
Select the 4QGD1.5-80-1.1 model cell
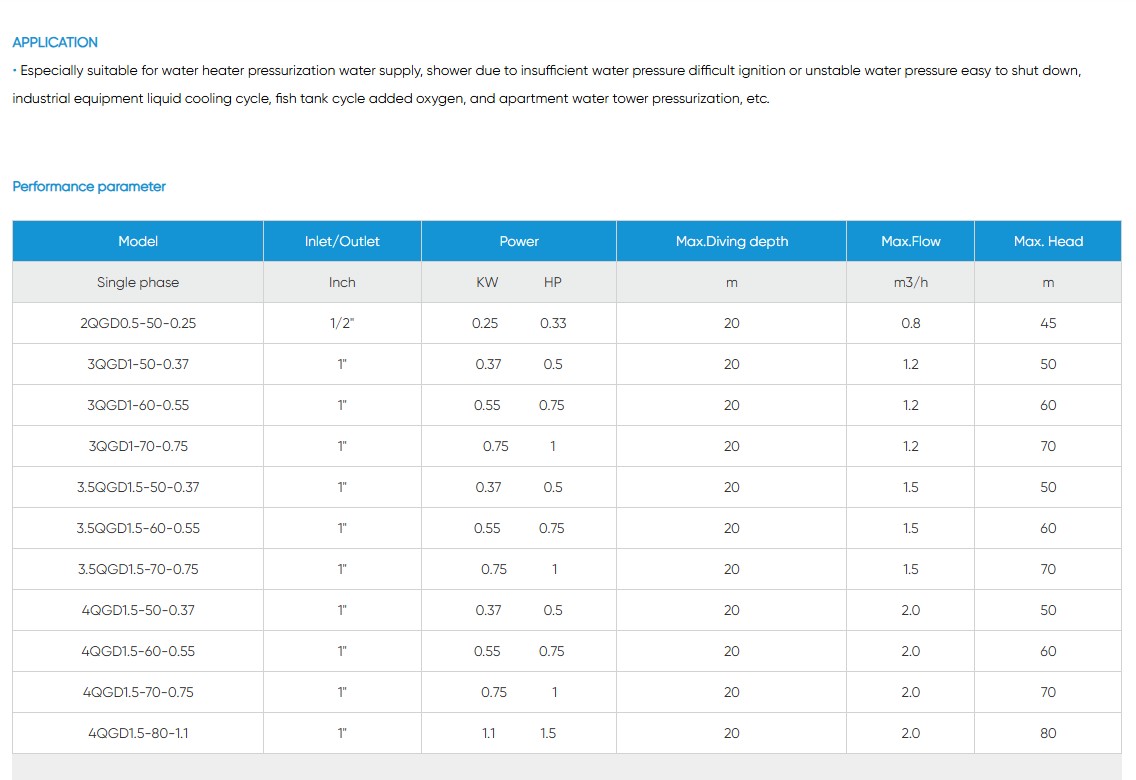[x=138, y=733]
